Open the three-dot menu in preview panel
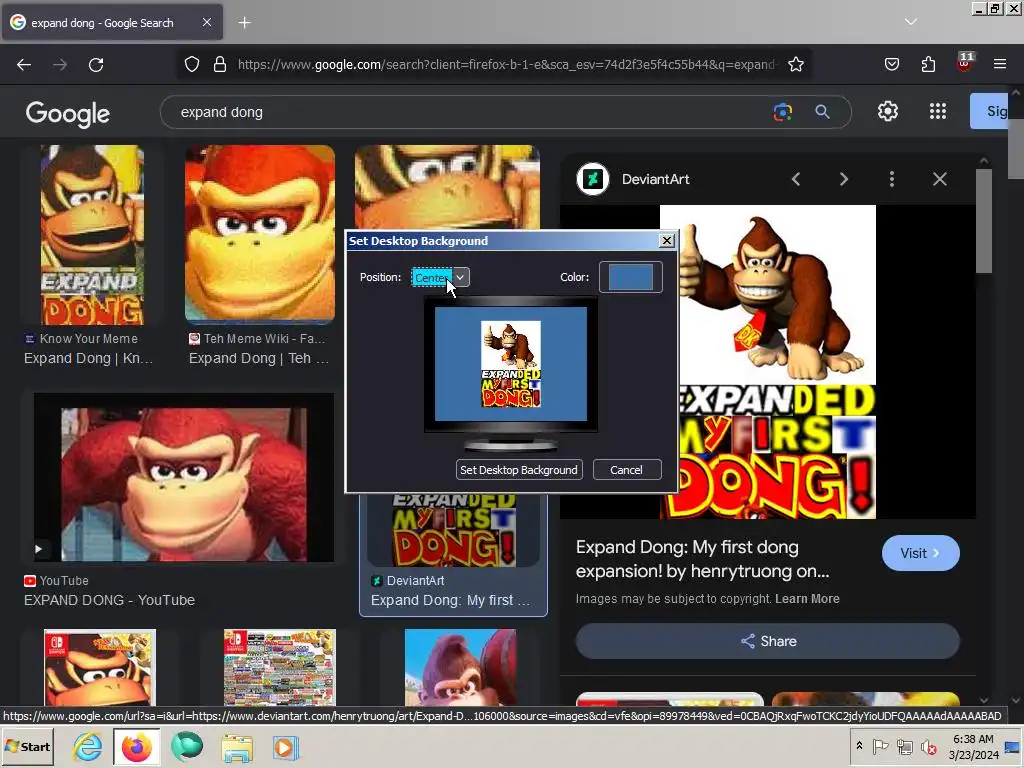The height and width of the screenshot is (768, 1024). [x=891, y=179]
